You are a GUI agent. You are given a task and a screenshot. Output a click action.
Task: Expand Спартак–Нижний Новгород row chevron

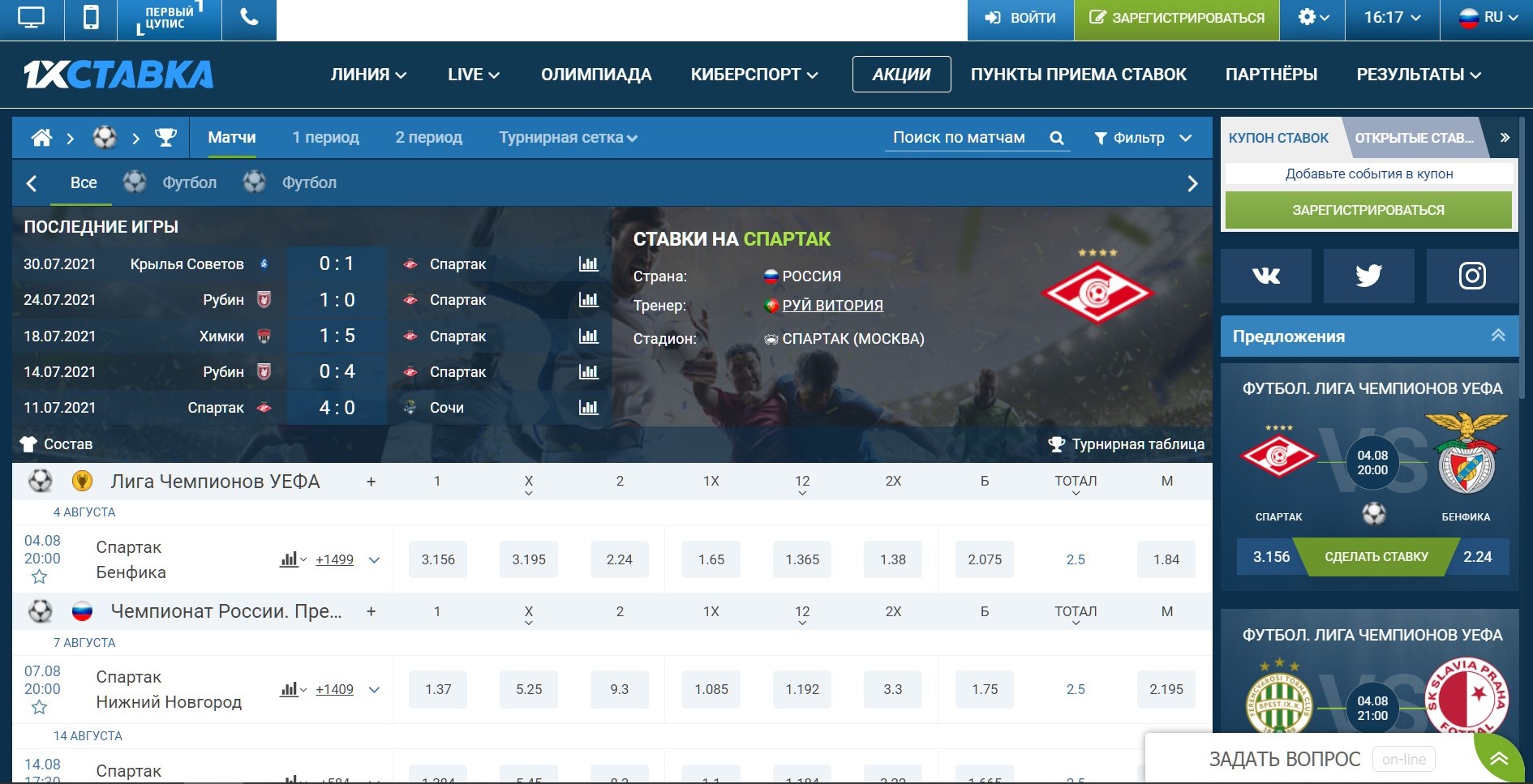point(374,689)
